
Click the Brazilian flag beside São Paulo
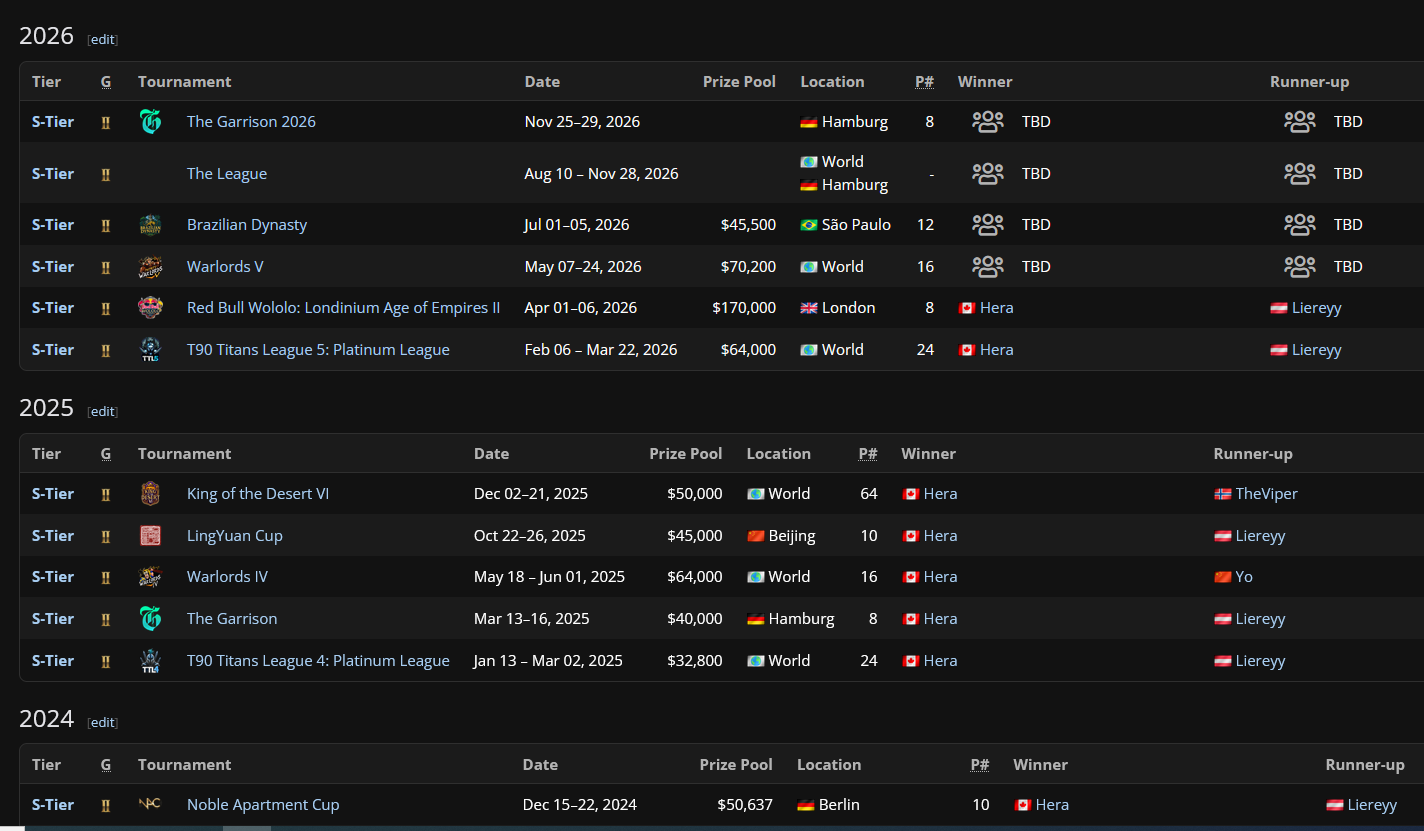pyautogui.click(x=809, y=225)
